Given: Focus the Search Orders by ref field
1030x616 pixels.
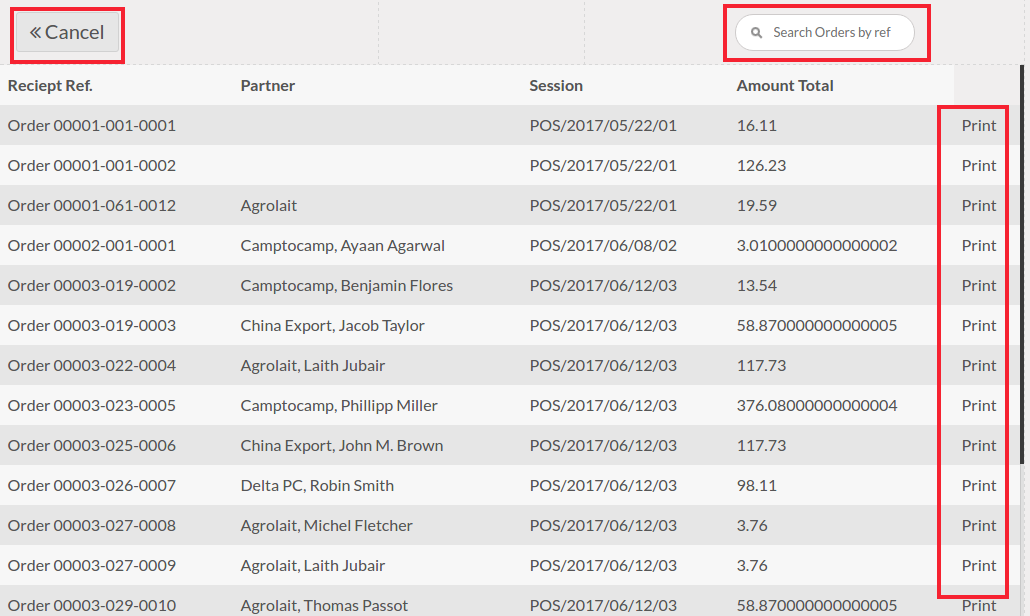Looking at the screenshot, I should [832, 33].
